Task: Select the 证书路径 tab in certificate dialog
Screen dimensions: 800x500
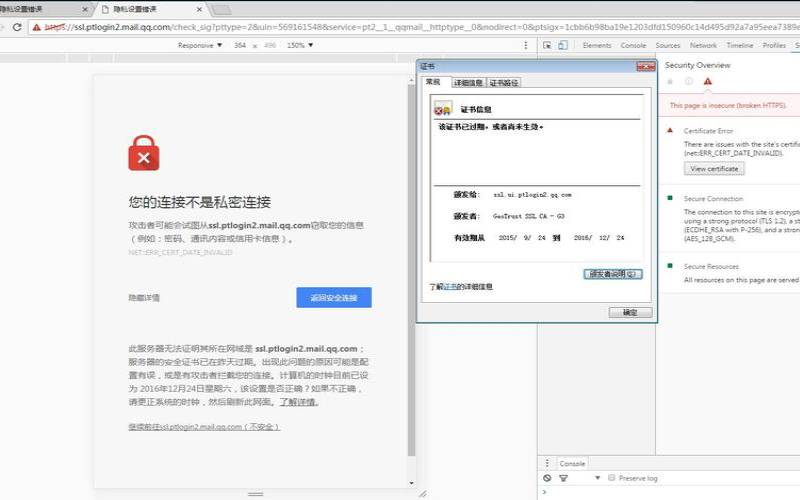Action: pos(504,83)
